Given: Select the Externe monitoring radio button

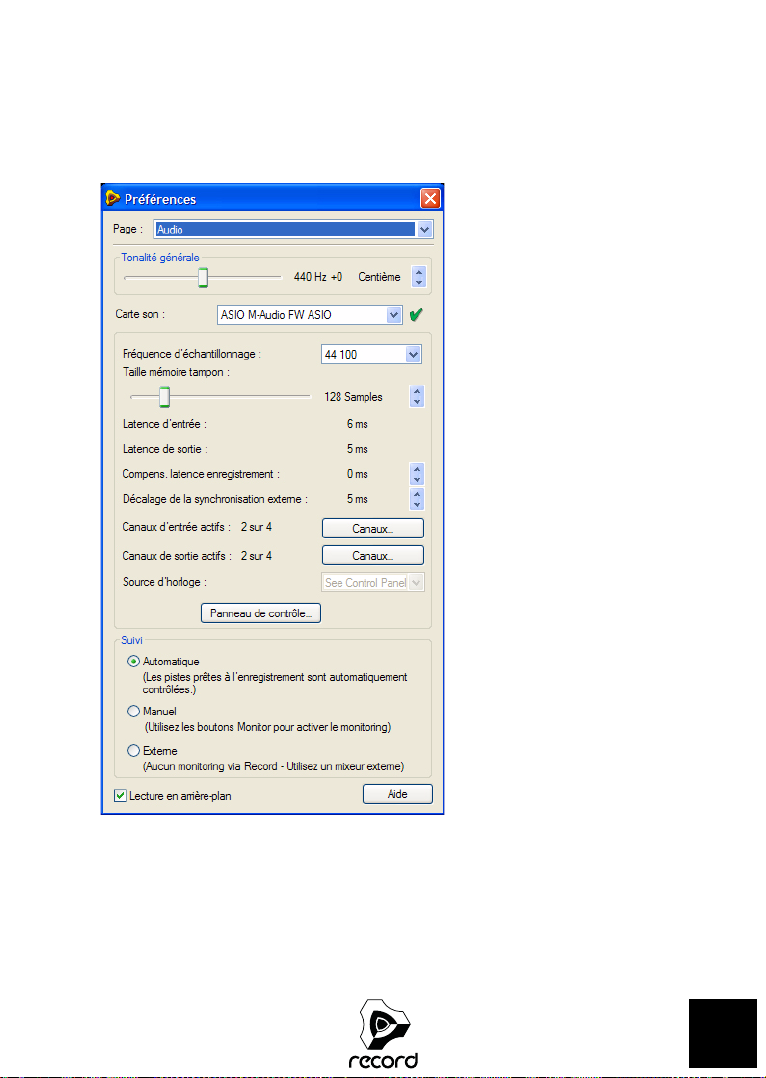Looking at the screenshot, I should pyautogui.click(x=134, y=751).
